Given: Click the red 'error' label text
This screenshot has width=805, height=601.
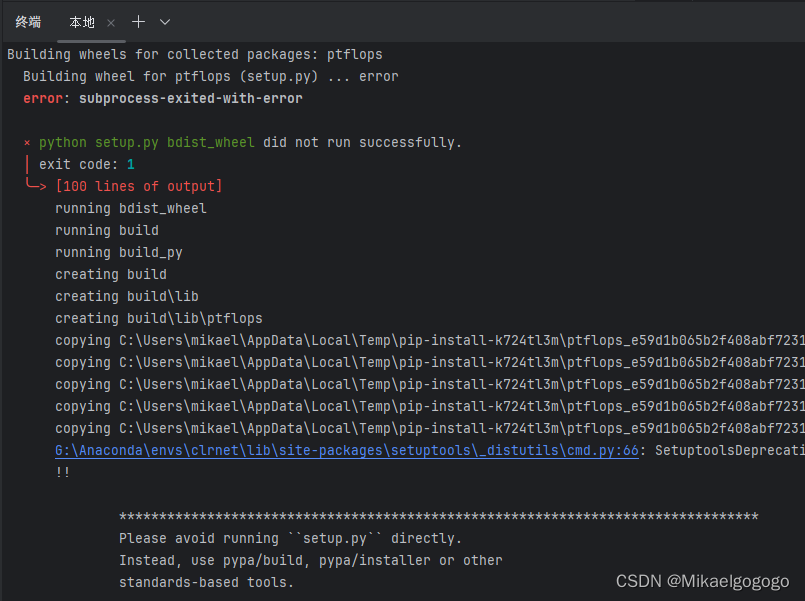Looking at the screenshot, I should tap(43, 99).
